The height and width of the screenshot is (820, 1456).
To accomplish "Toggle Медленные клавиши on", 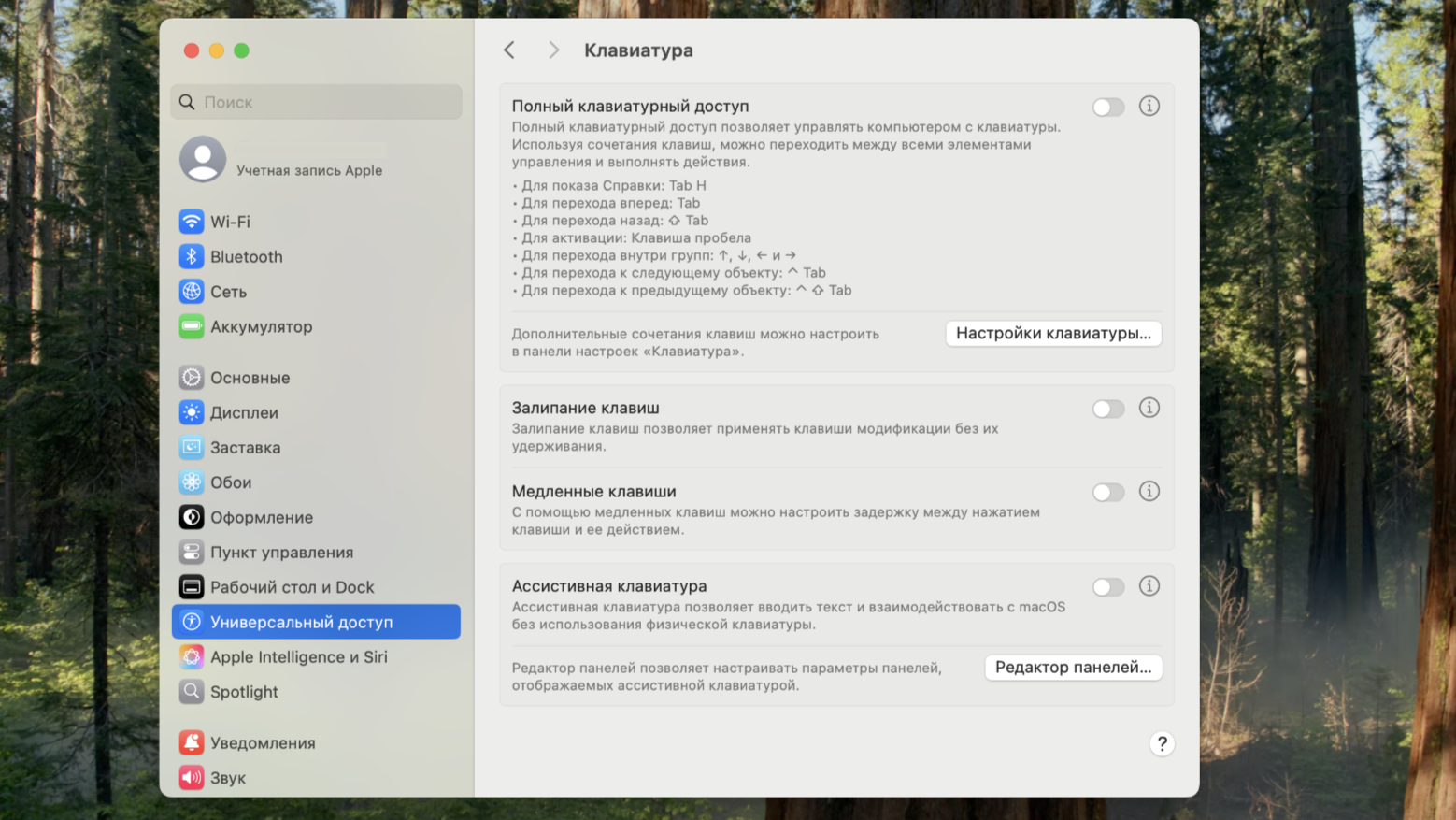I will point(1108,493).
